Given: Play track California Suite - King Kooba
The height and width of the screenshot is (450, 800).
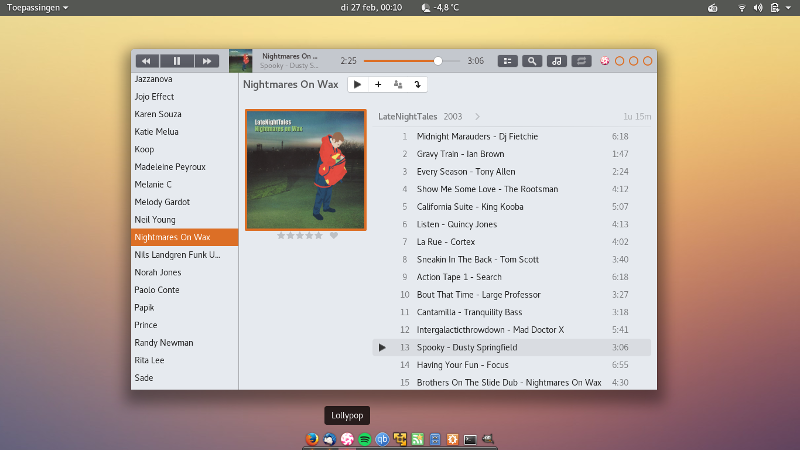Looking at the screenshot, I should [512, 207].
